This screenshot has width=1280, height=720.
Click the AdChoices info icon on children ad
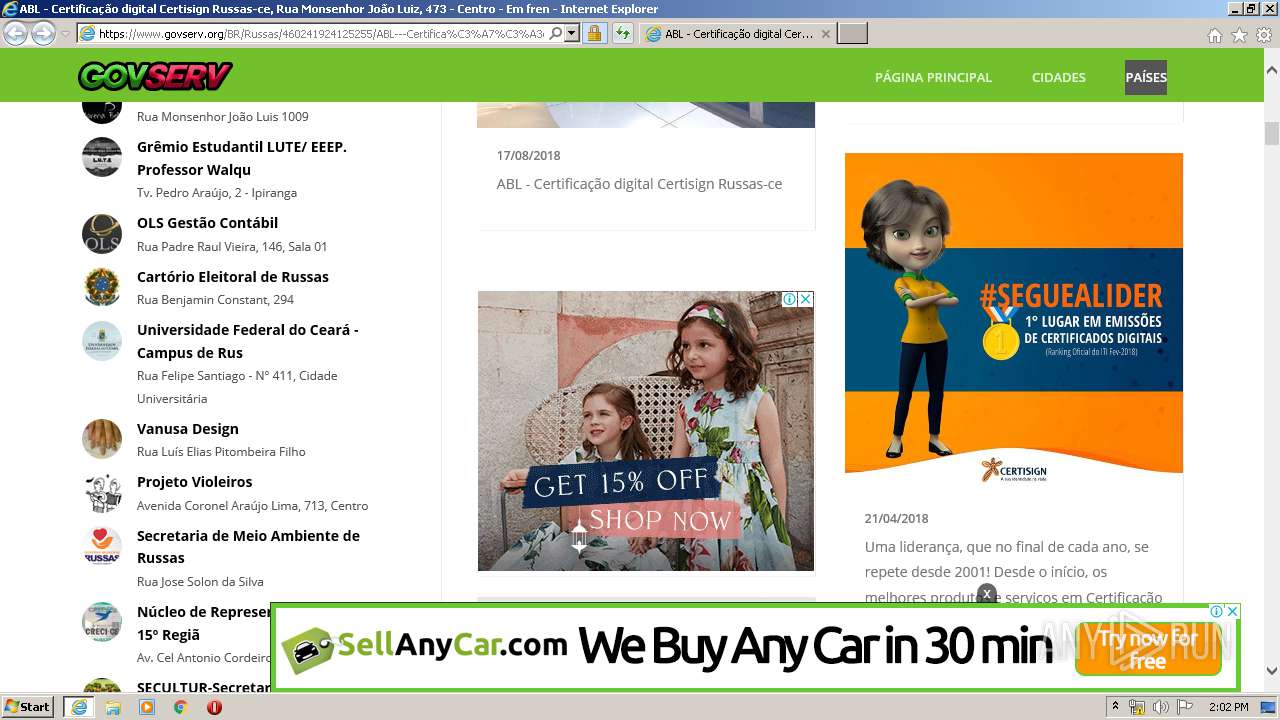(790, 299)
